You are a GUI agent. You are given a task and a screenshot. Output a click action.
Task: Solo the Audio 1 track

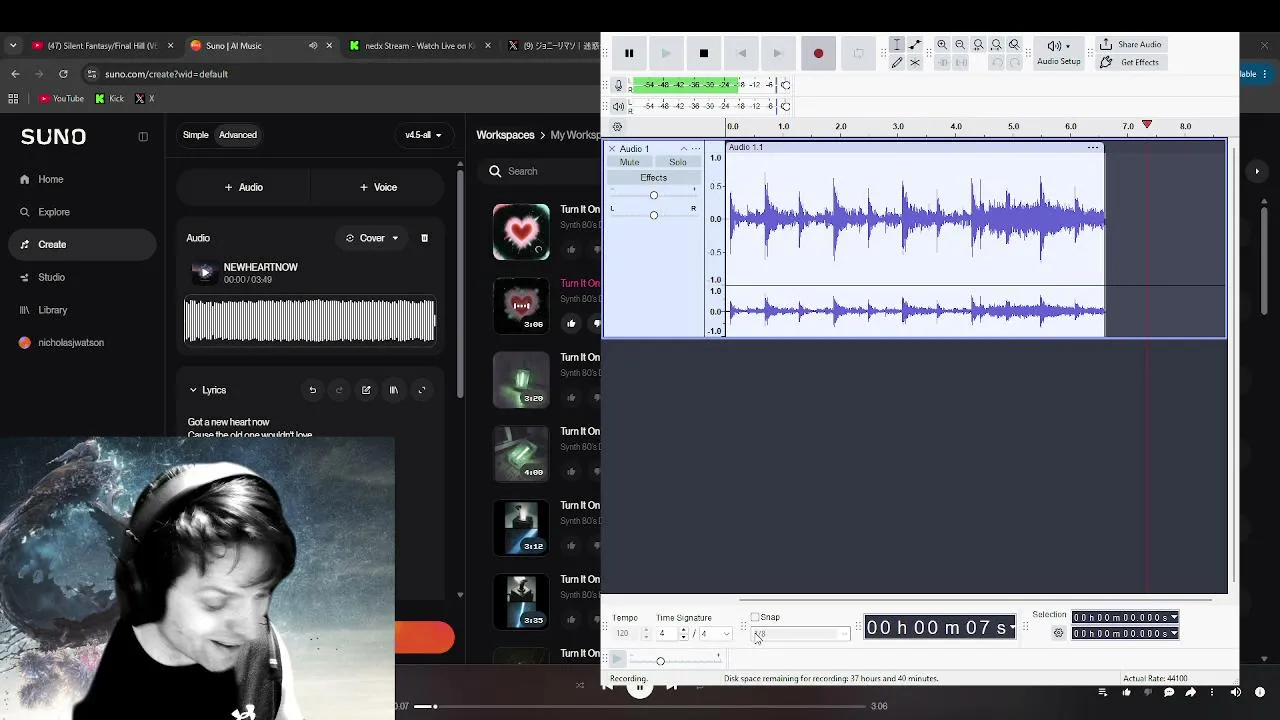[x=678, y=162]
